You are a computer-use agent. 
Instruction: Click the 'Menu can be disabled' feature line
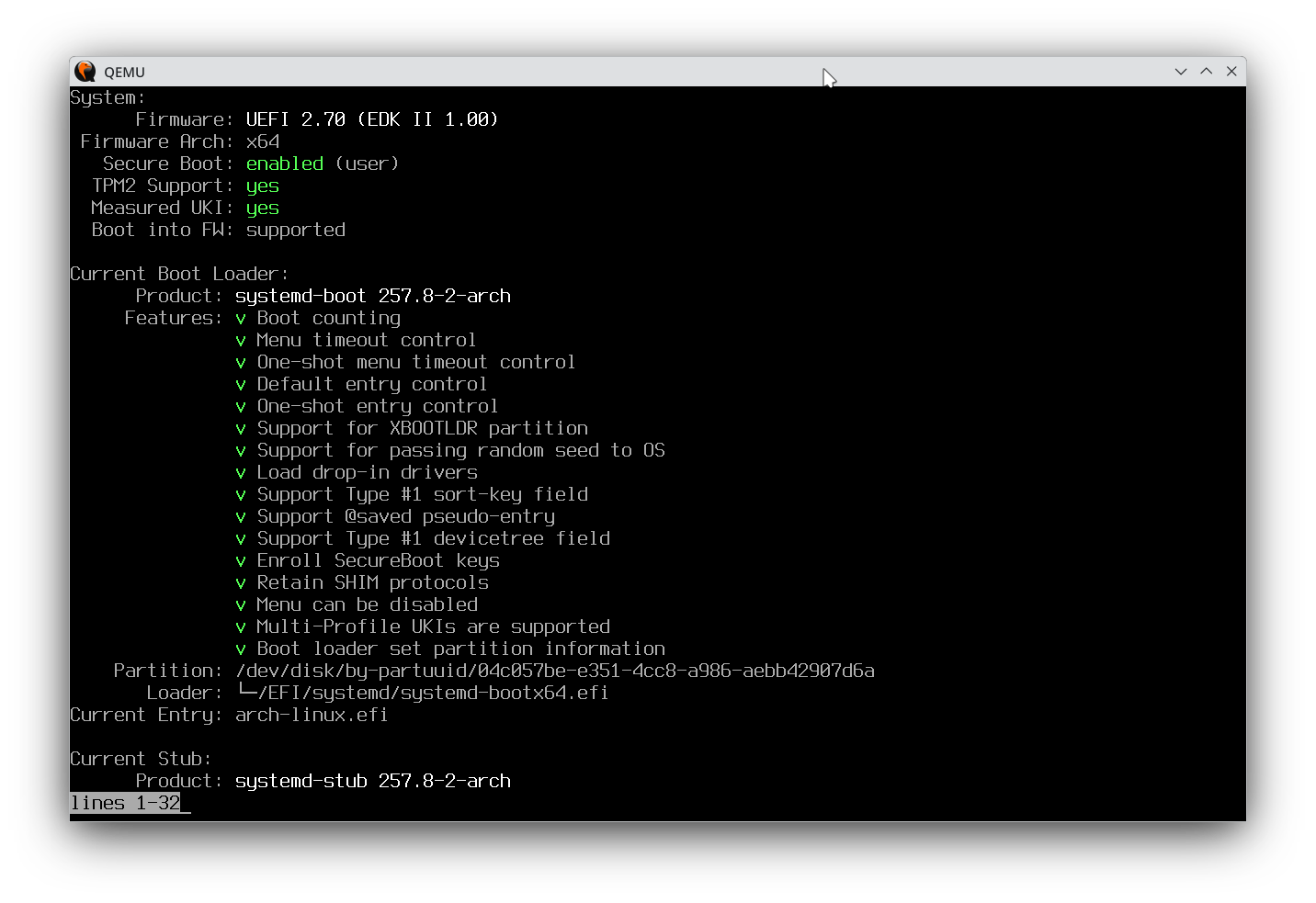tap(357, 604)
